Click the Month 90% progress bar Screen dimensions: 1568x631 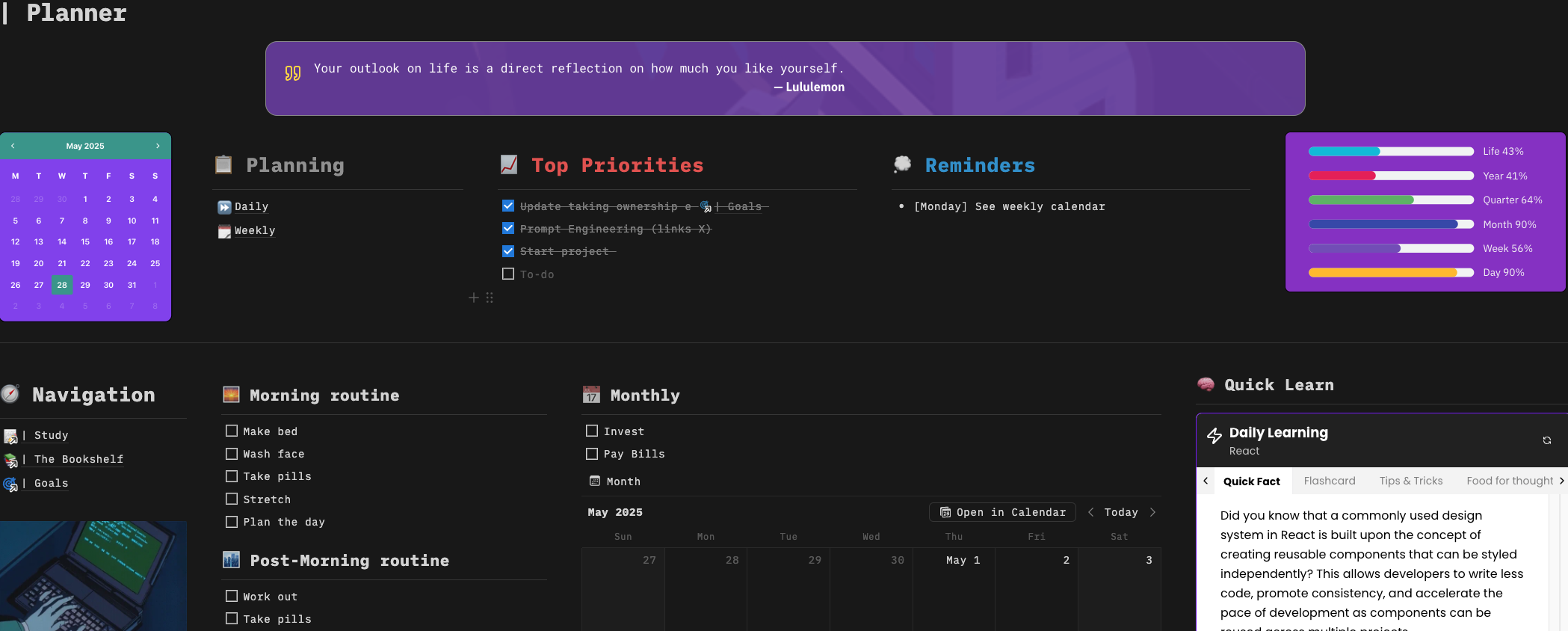(x=1391, y=224)
